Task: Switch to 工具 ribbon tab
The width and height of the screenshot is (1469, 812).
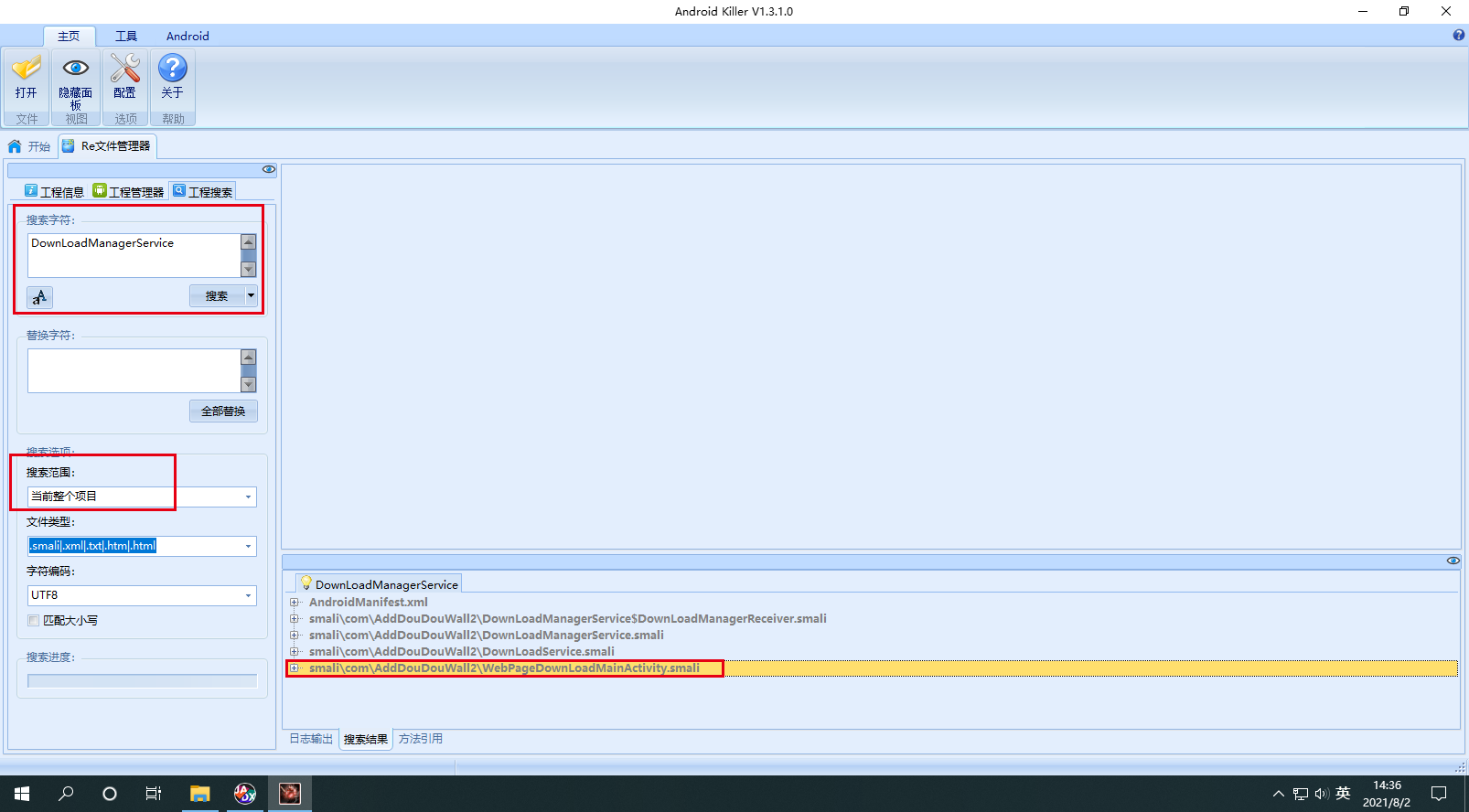Action: 126,36
